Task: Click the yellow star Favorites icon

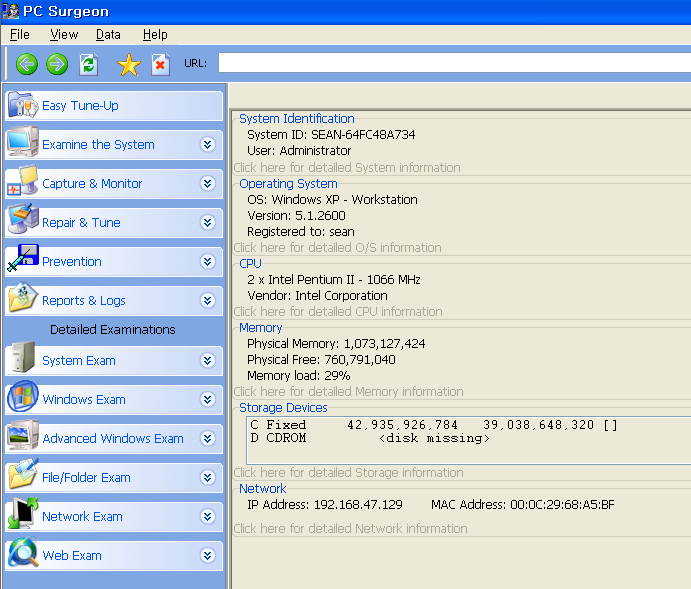Action: [129, 65]
